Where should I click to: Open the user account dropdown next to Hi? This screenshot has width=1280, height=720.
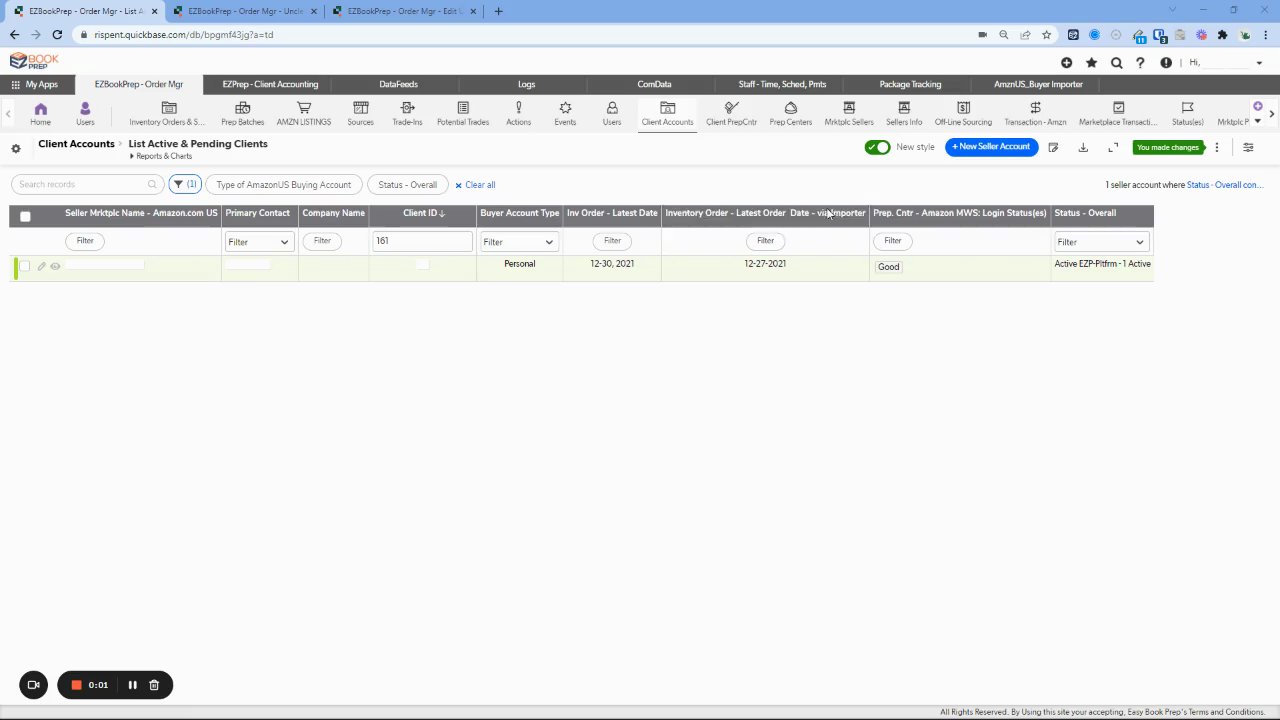(1257, 62)
